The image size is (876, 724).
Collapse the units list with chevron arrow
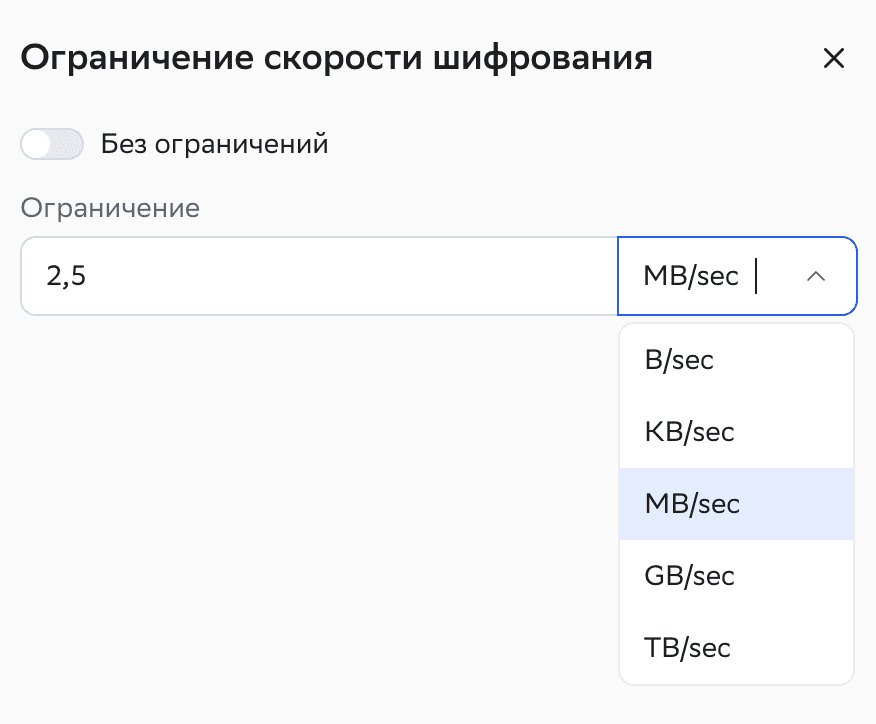pos(816,277)
